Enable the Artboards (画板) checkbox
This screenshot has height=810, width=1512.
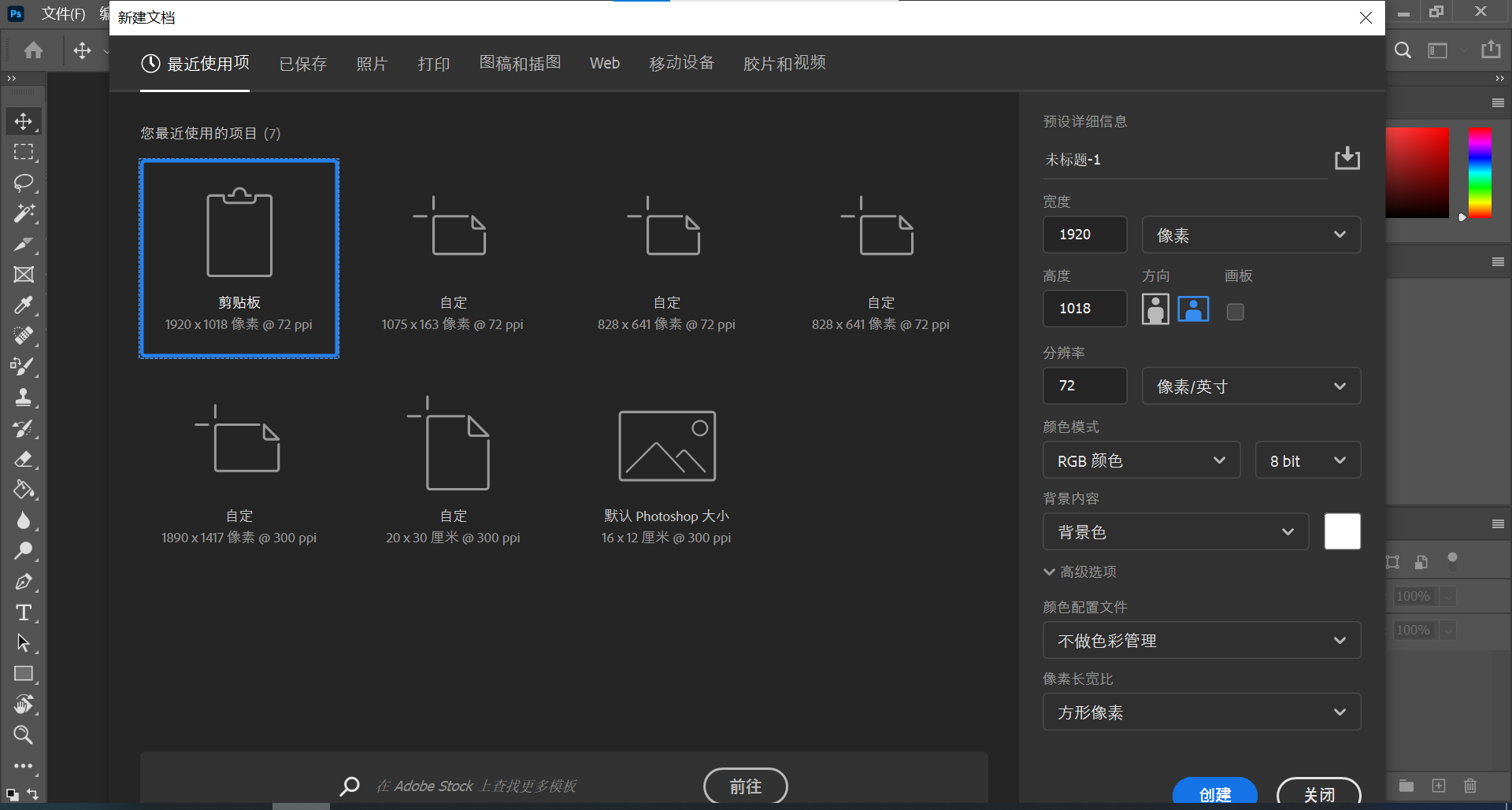(x=1236, y=312)
